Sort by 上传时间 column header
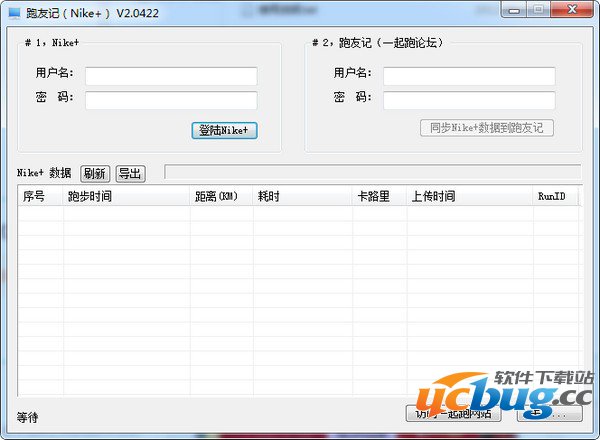600x440 pixels. coord(470,196)
